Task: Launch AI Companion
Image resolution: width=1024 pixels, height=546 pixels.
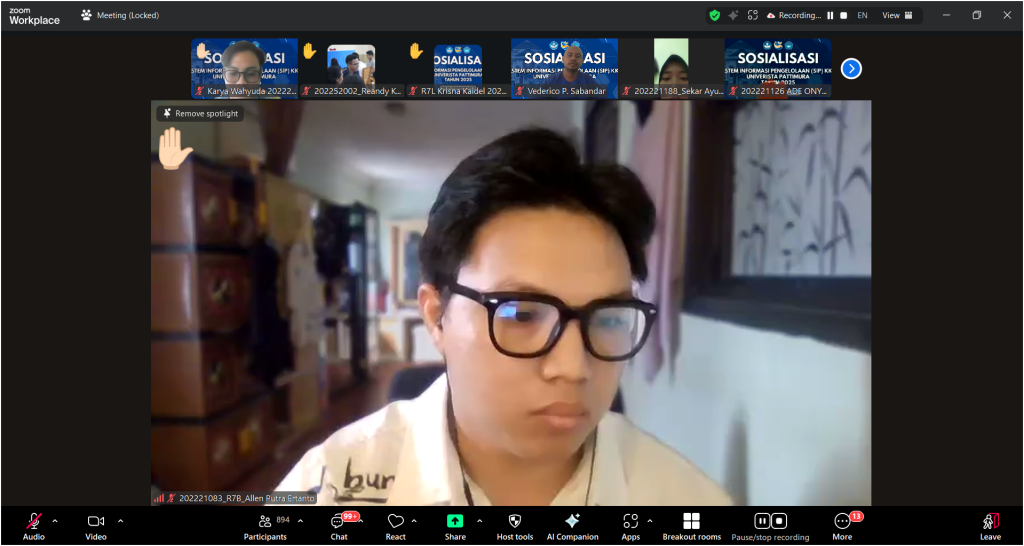Action: 572,525
